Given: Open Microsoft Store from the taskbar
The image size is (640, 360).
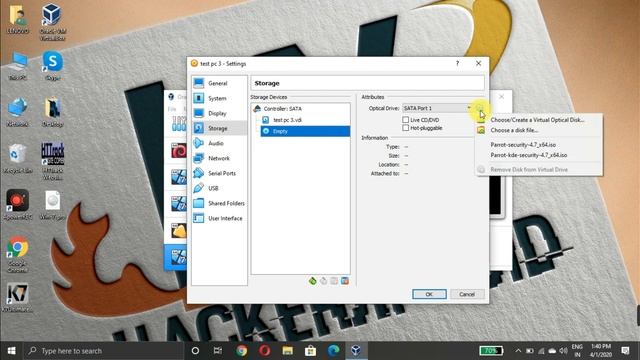Looking at the screenshot, I should [311, 351].
